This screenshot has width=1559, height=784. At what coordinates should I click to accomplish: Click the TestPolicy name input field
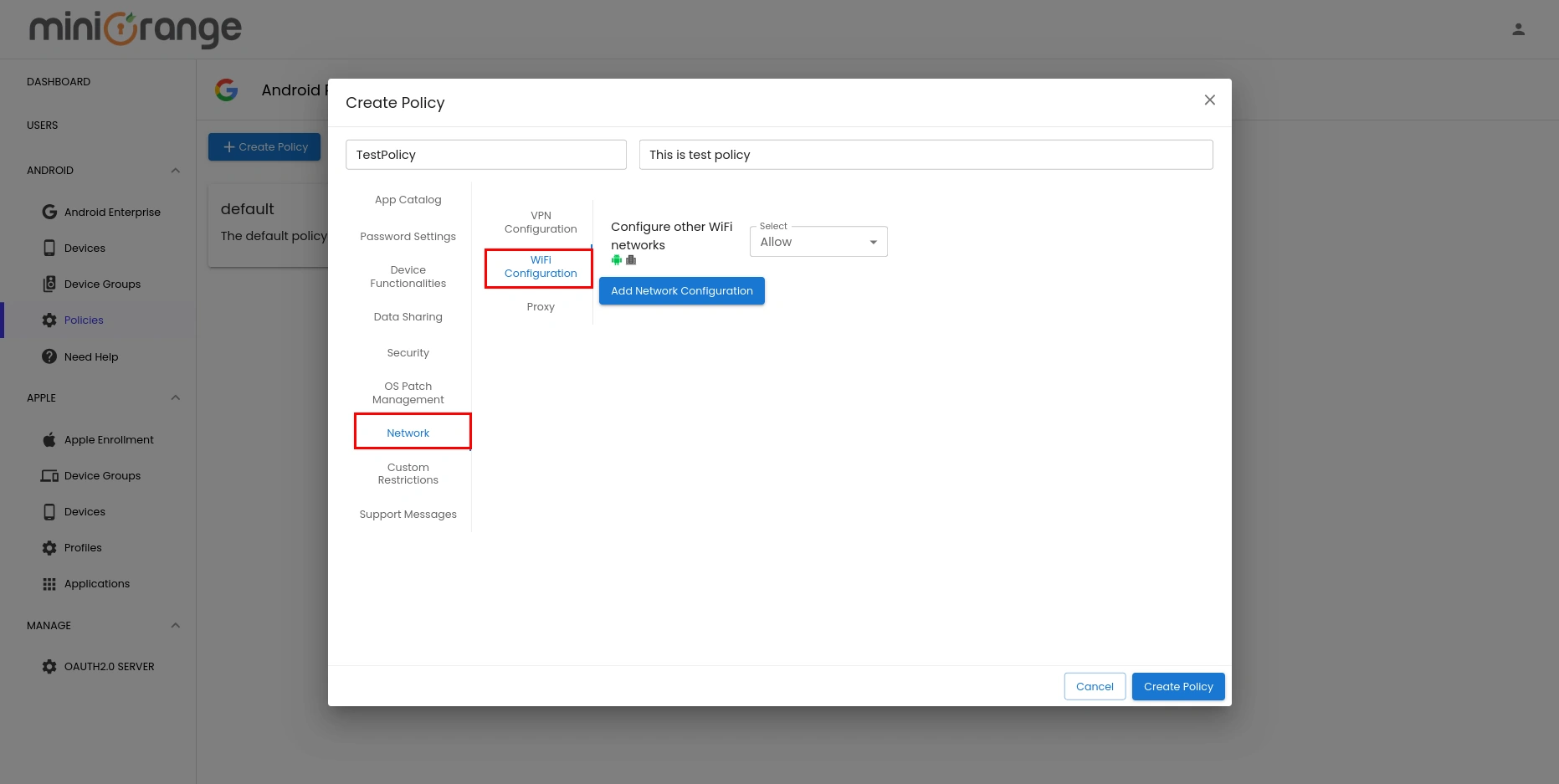[x=485, y=154]
